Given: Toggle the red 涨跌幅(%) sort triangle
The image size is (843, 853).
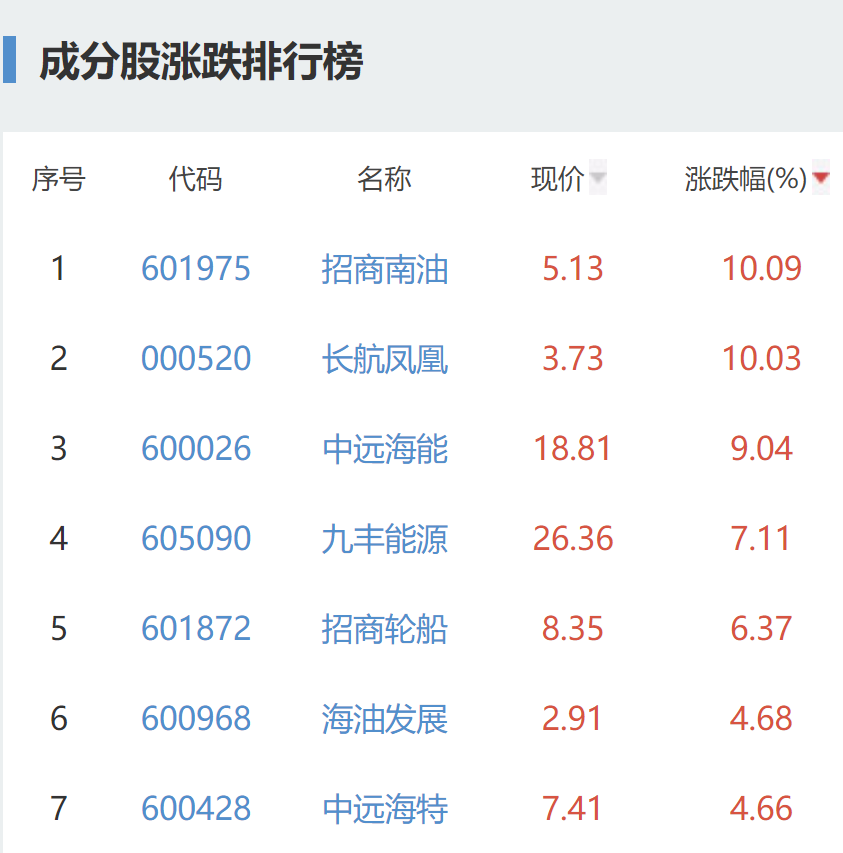Looking at the screenshot, I should 819,179.
